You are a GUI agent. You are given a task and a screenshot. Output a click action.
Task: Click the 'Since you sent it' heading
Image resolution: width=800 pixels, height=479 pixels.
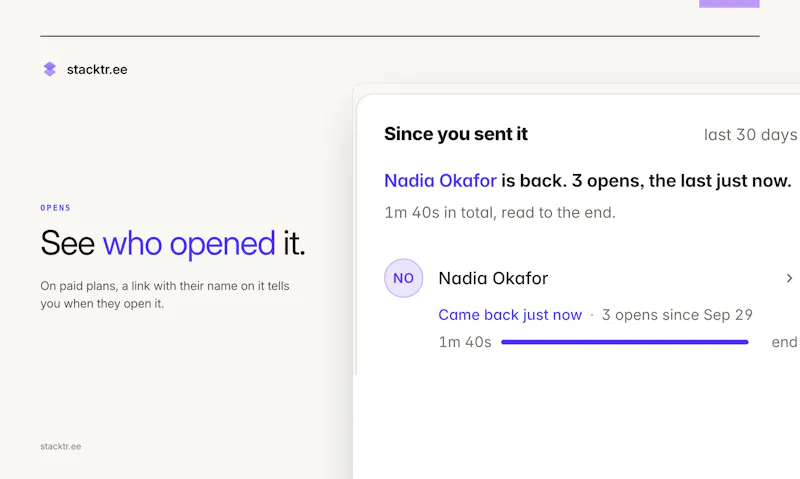pyautogui.click(x=456, y=134)
